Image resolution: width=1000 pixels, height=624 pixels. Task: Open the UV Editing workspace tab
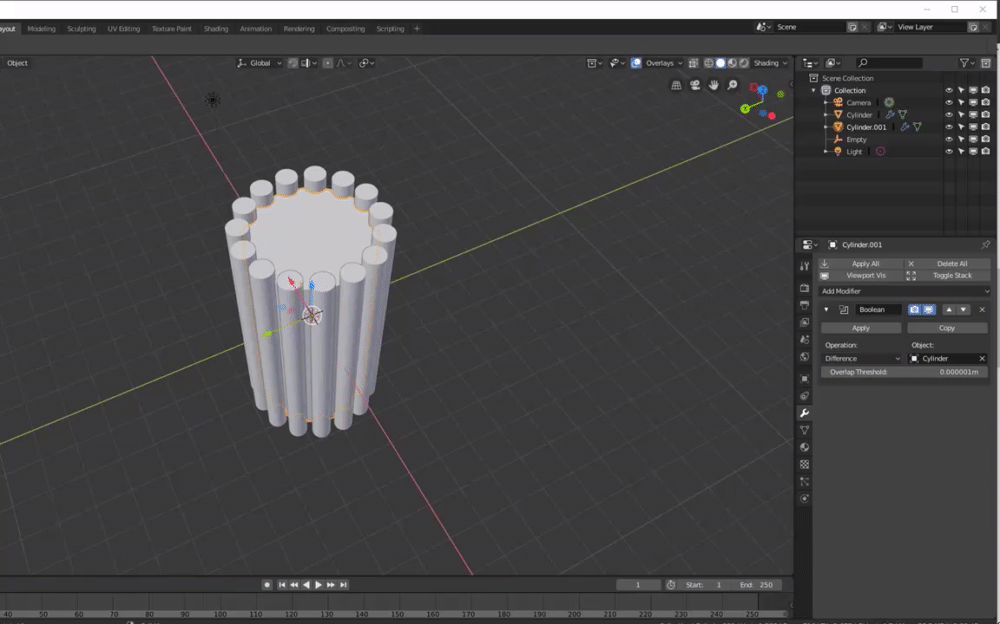pyautogui.click(x=124, y=29)
